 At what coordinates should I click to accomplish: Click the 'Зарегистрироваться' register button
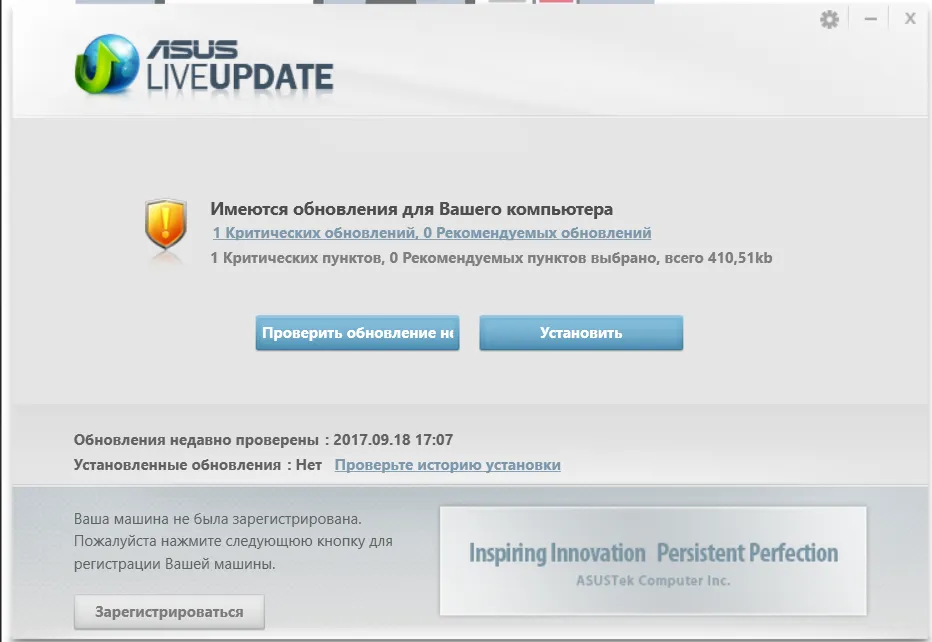tap(169, 612)
